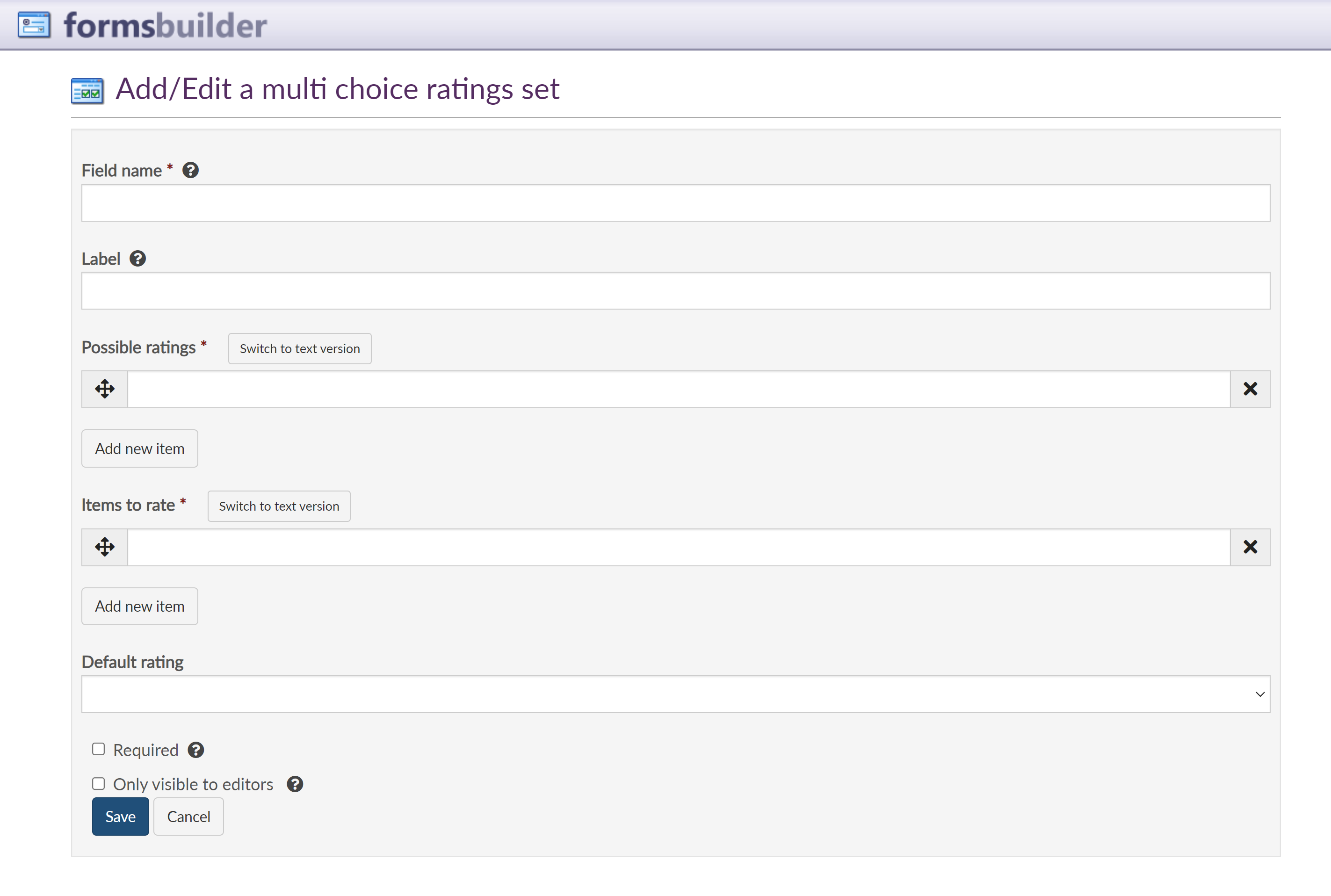Tick the Only visible to editors checkbox

pos(98,783)
